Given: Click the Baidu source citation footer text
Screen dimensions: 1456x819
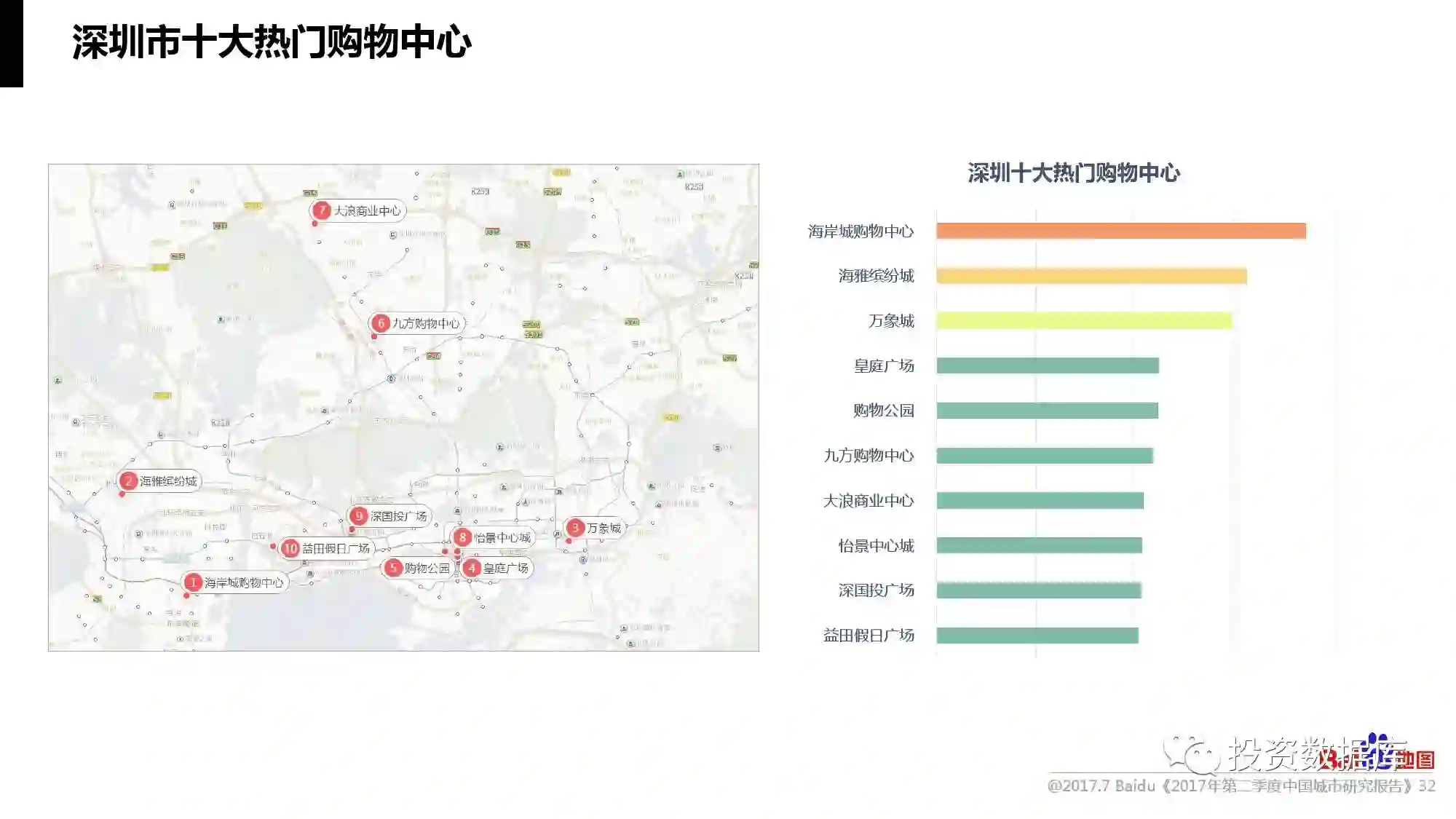Looking at the screenshot, I should click(x=1241, y=786).
